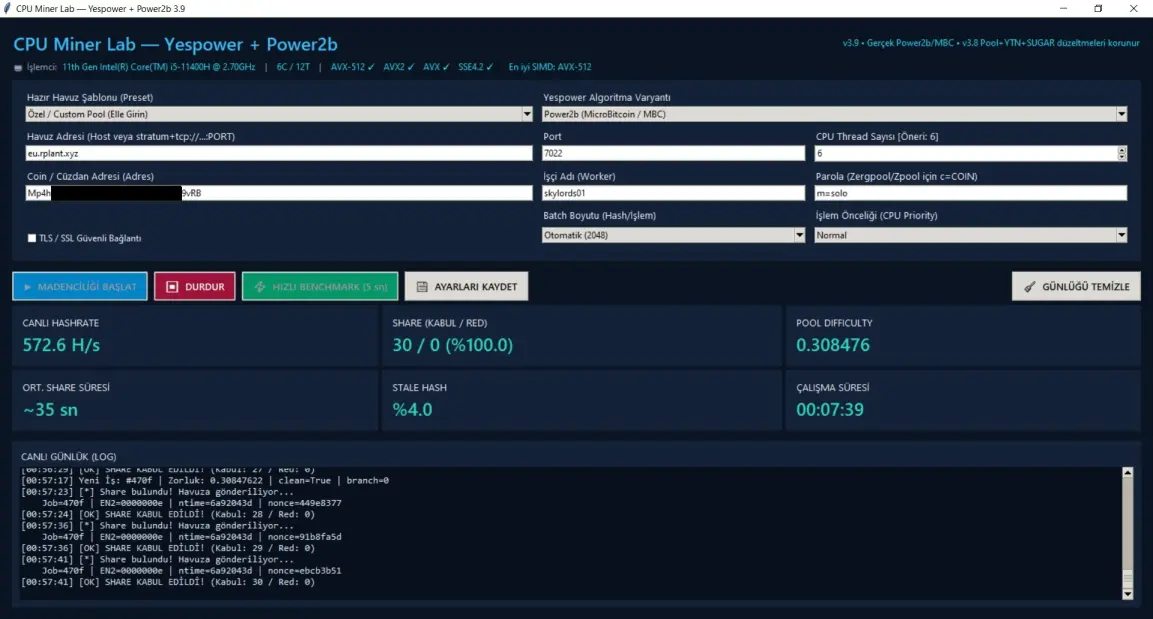This screenshot has height=619, width=1153.
Task: Save settings with Ayarları Kaydet
Action: (x=466, y=287)
